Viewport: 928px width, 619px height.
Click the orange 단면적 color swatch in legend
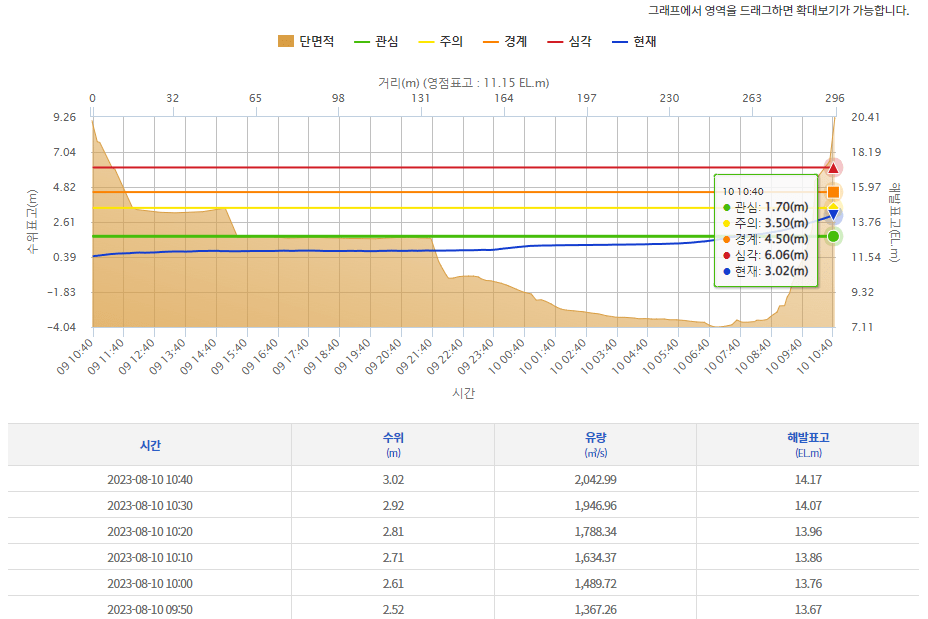[x=286, y=41]
